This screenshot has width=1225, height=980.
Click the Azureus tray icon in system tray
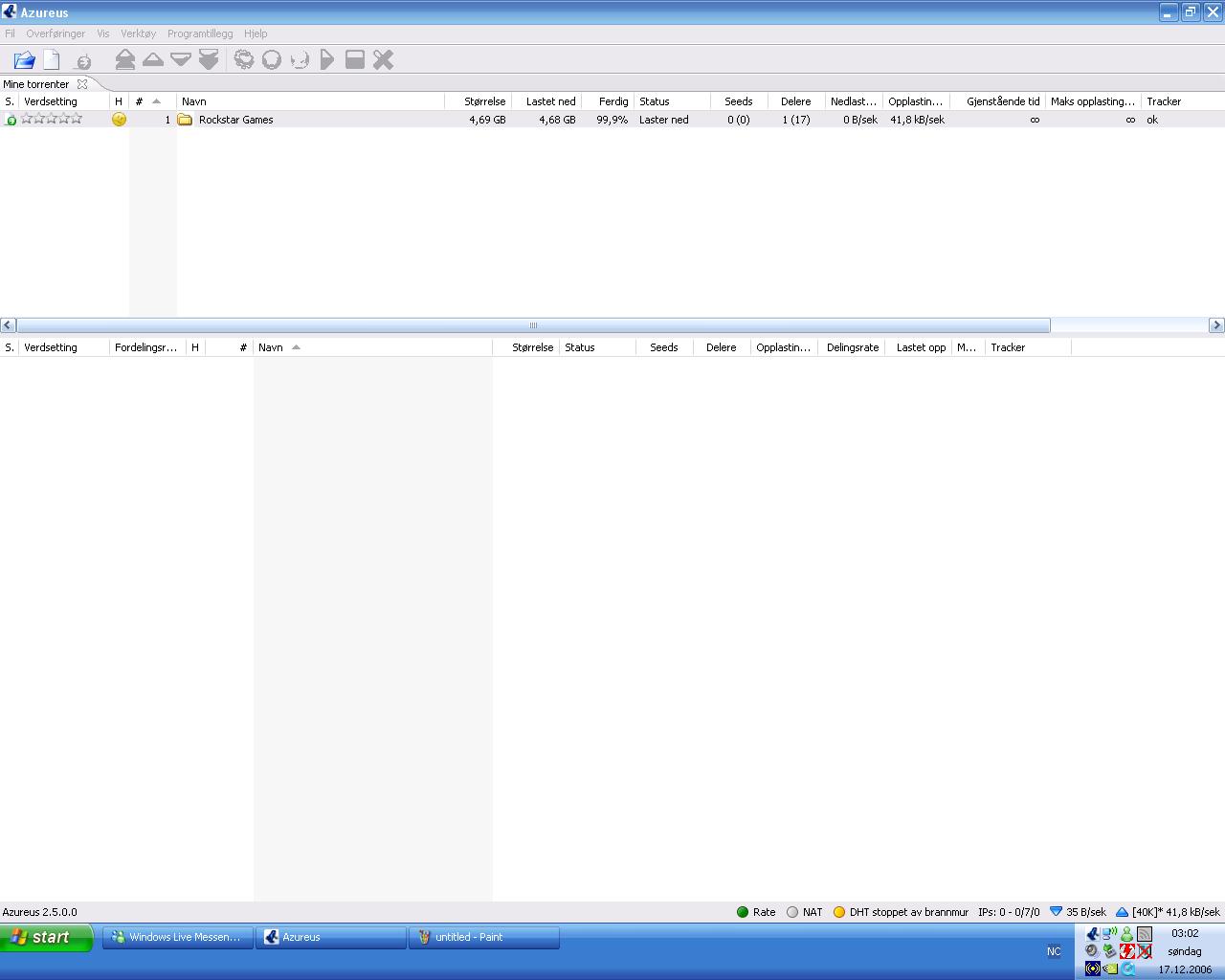1092,934
